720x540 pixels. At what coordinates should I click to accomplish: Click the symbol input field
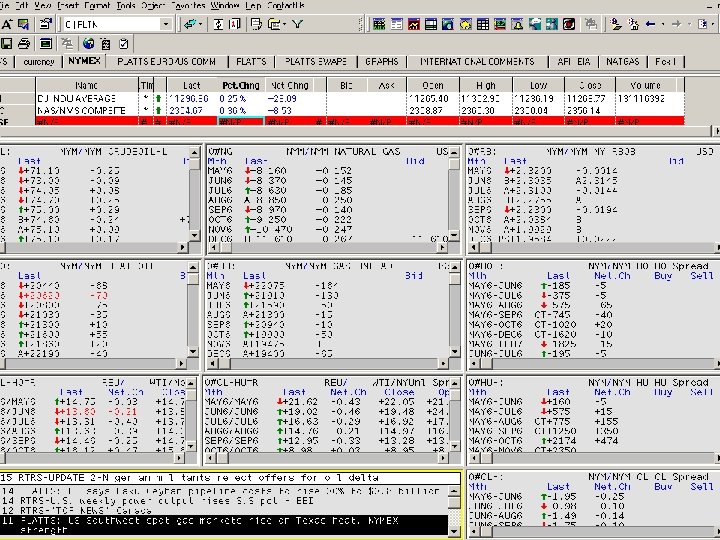[x=111, y=24]
